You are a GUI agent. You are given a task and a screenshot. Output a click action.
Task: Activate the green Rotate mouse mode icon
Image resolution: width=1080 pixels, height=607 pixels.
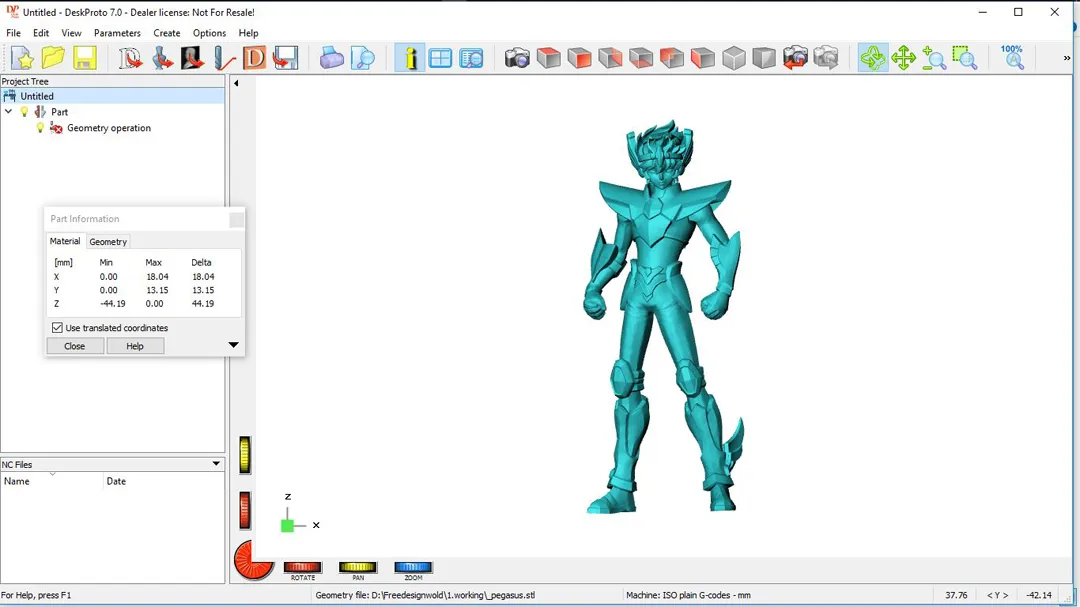click(873, 58)
